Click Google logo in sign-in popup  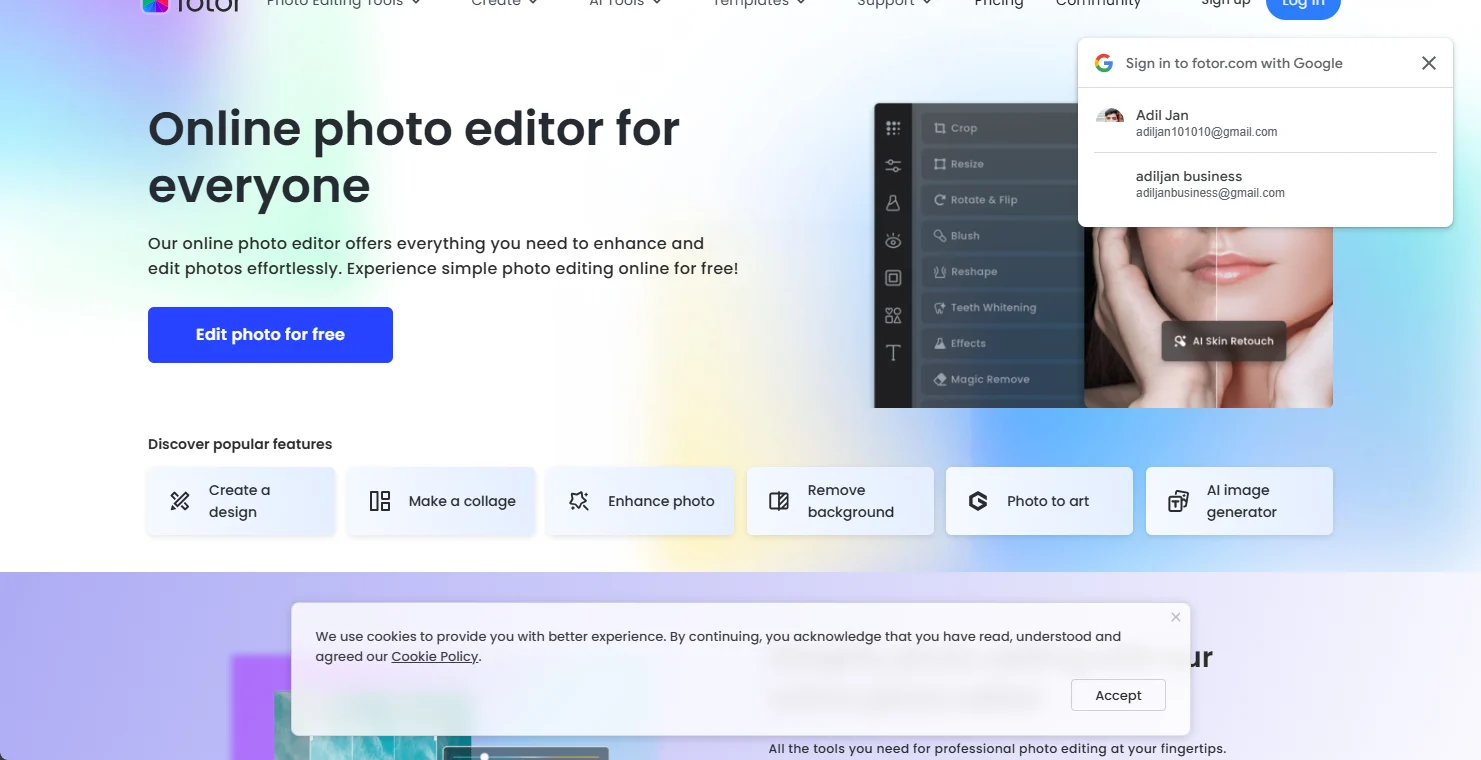(x=1104, y=63)
